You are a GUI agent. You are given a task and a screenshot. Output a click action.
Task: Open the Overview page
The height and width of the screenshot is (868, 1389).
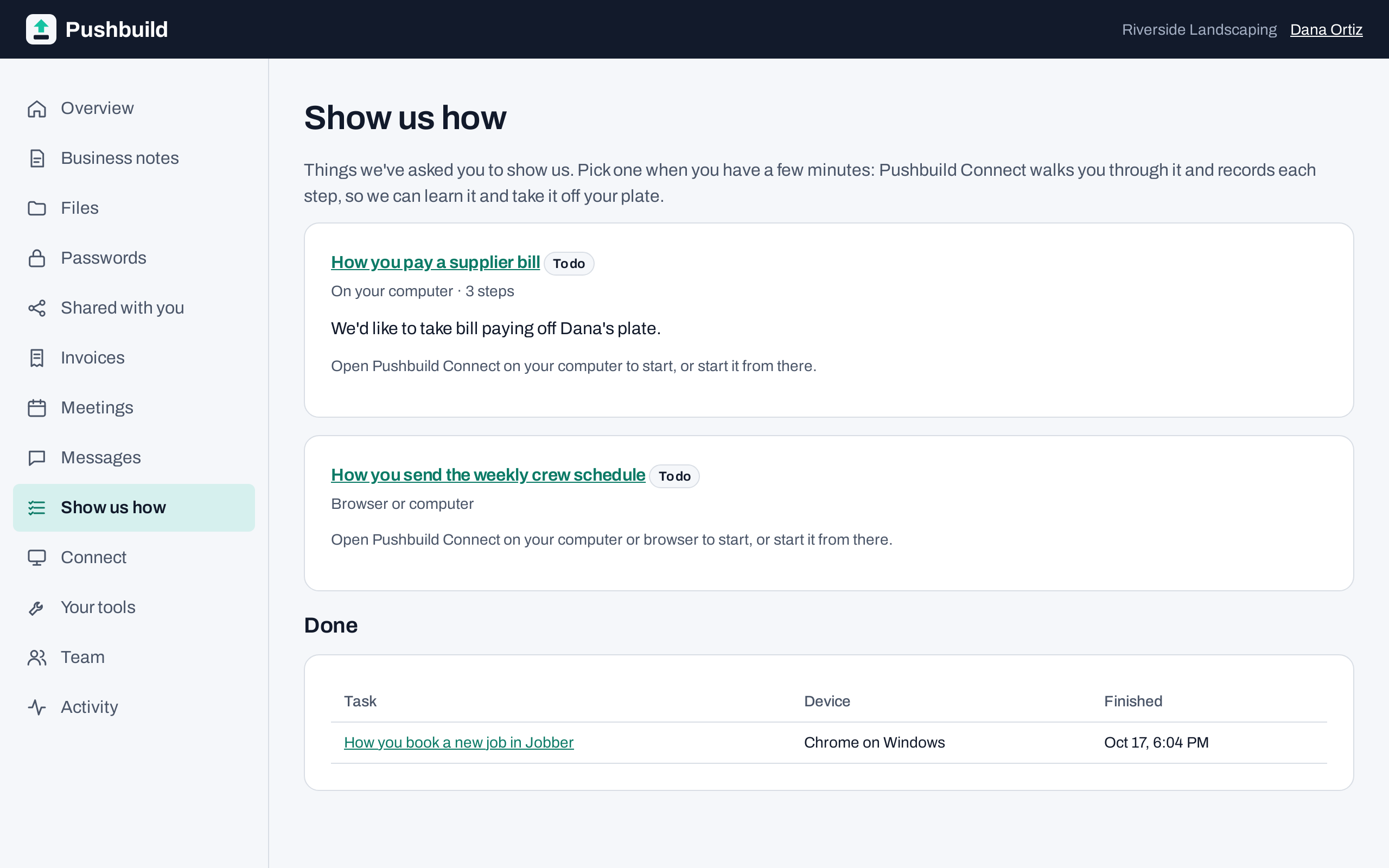(133, 108)
